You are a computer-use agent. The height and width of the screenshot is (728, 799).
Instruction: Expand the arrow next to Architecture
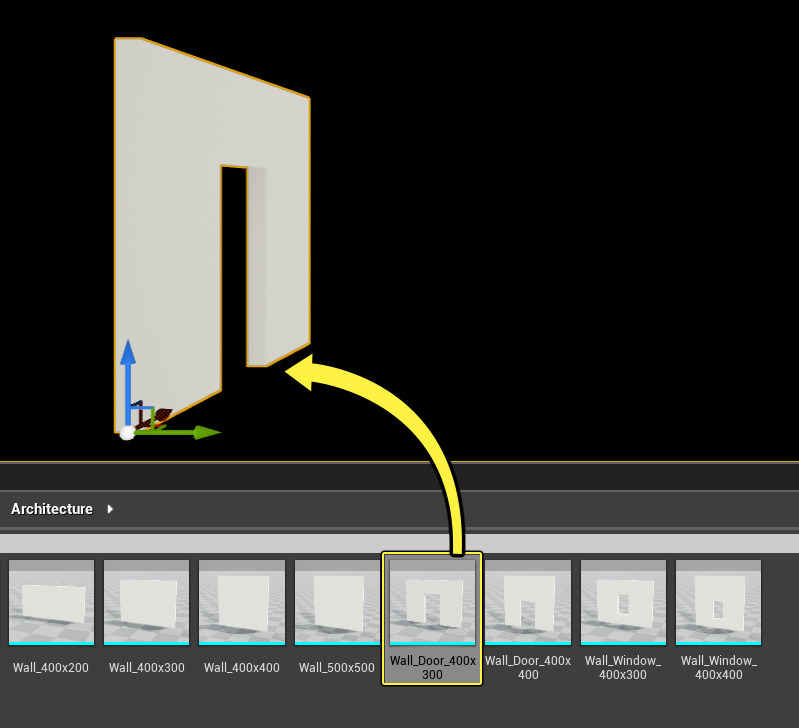pos(110,509)
